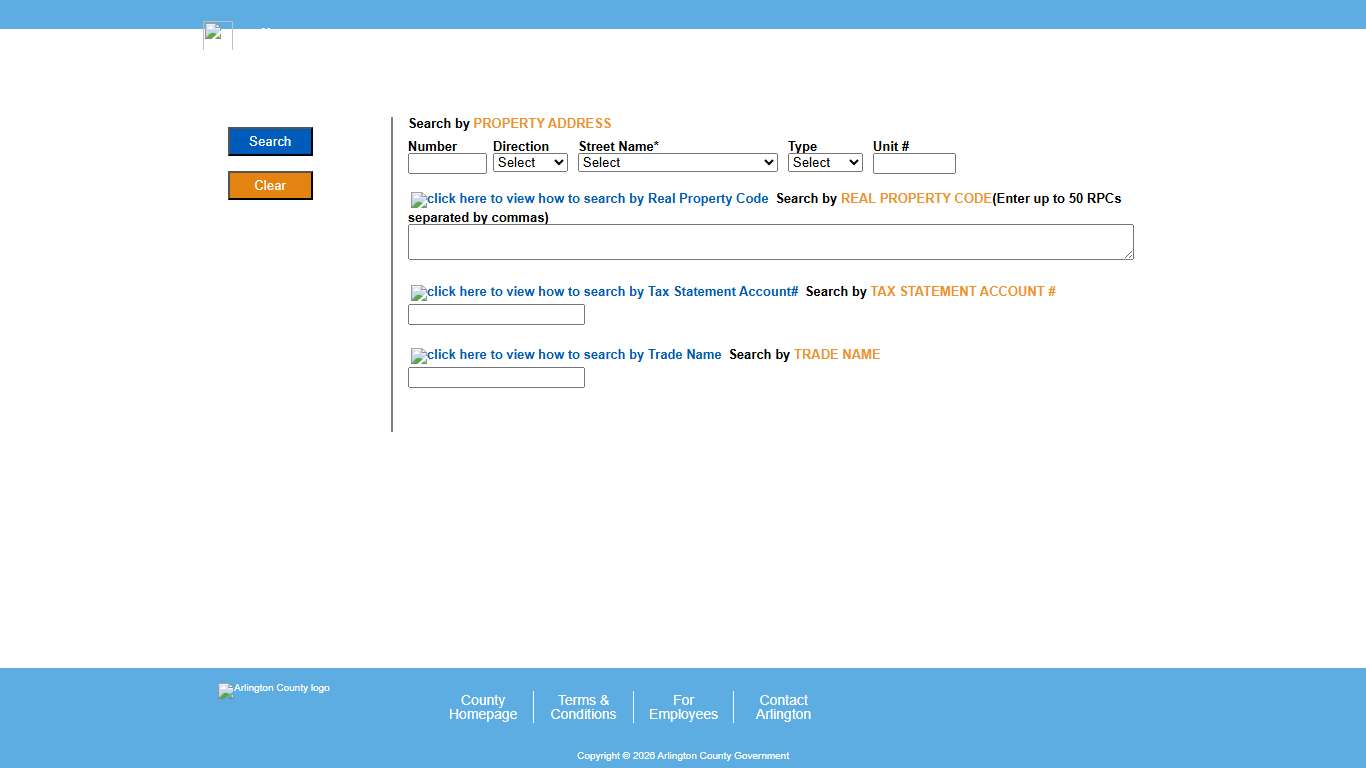Open the Street Name dropdown list

pos(677,163)
